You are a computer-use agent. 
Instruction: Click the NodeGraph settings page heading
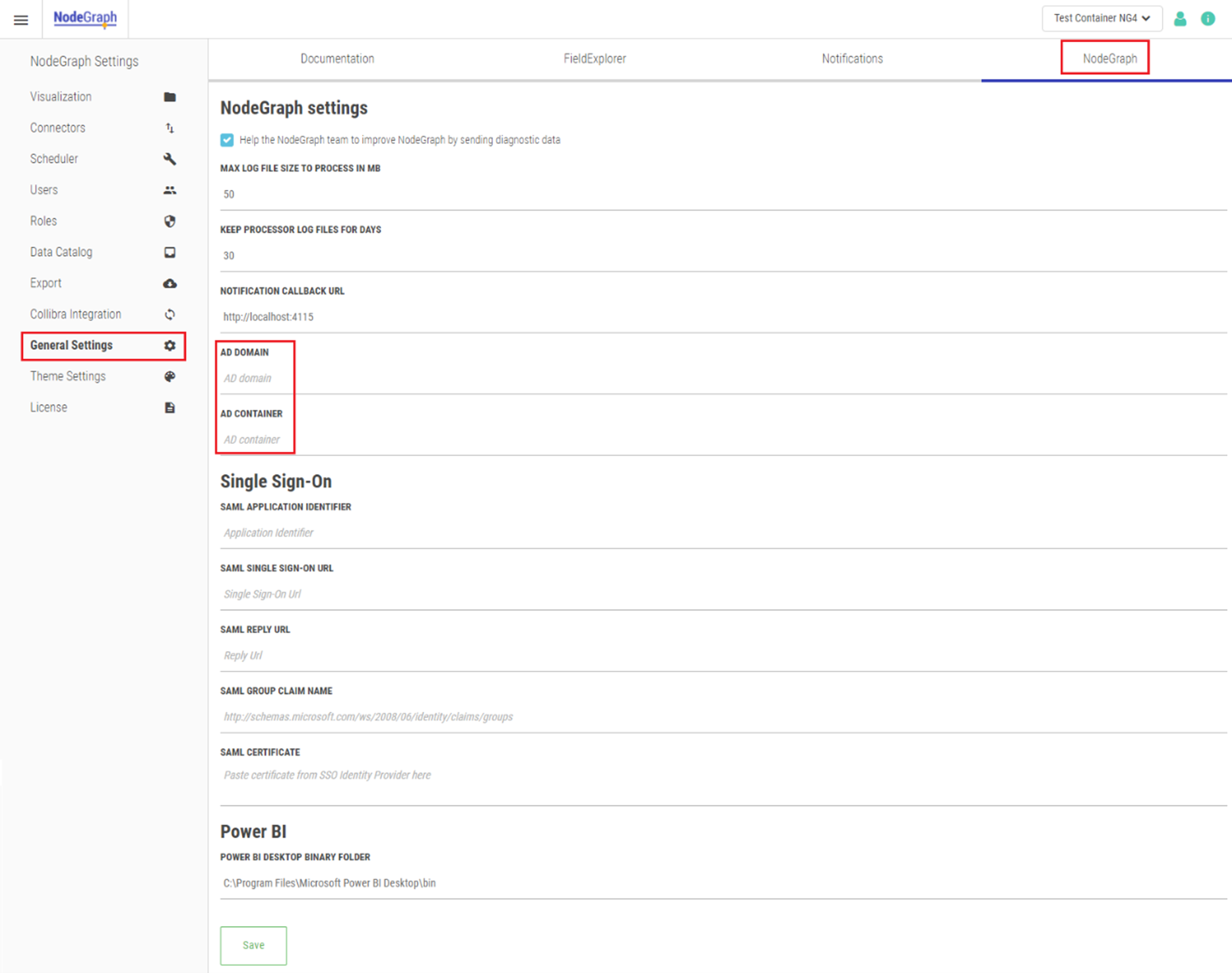click(294, 108)
